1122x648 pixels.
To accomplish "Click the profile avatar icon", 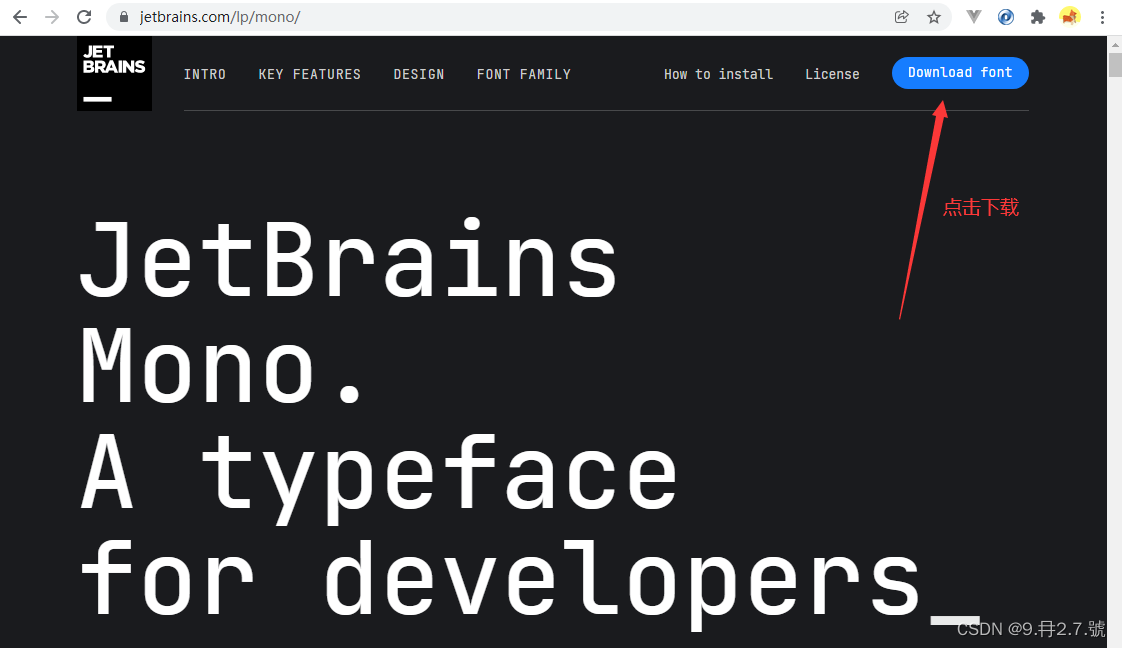I will click(x=1070, y=16).
